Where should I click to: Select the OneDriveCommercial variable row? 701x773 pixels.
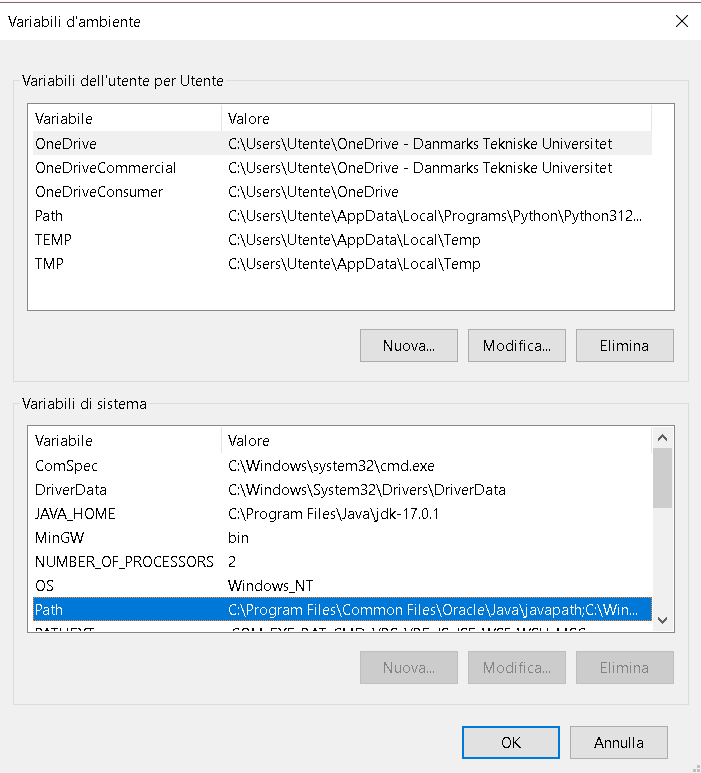pyautogui.click(x=105, y=168)
